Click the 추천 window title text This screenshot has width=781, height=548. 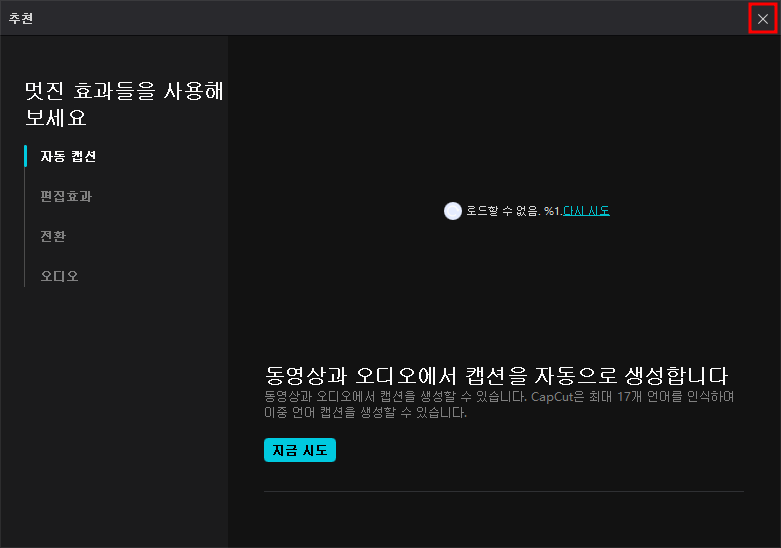(21, 18)
